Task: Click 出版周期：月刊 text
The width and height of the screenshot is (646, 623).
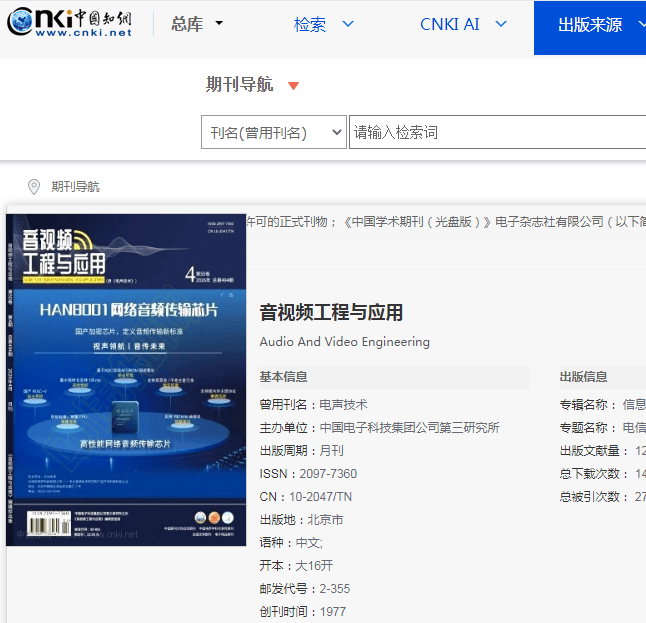Action: coord(301,450)
